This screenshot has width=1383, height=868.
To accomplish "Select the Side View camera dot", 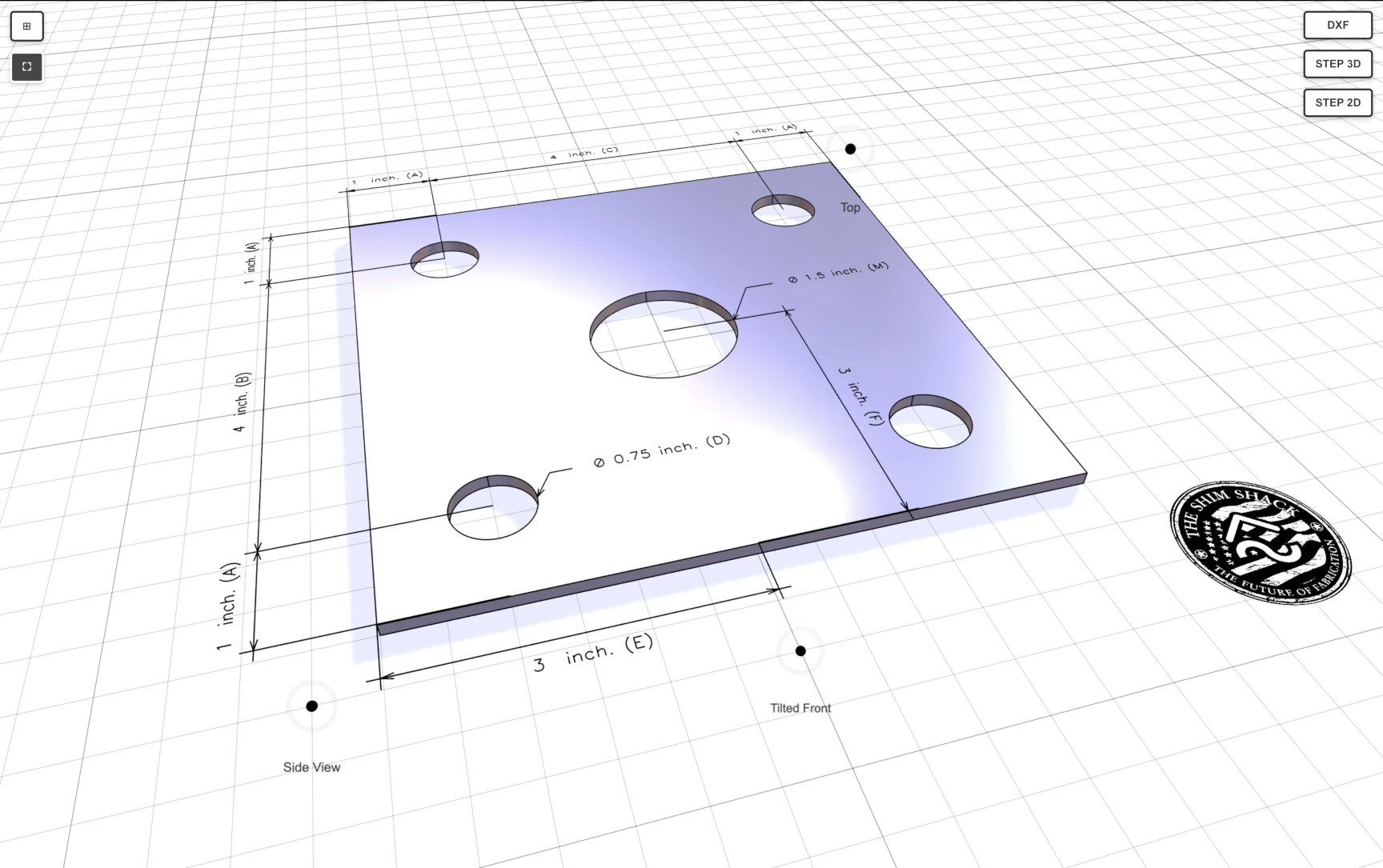I will pyautogui.click(x=311, y=706).
